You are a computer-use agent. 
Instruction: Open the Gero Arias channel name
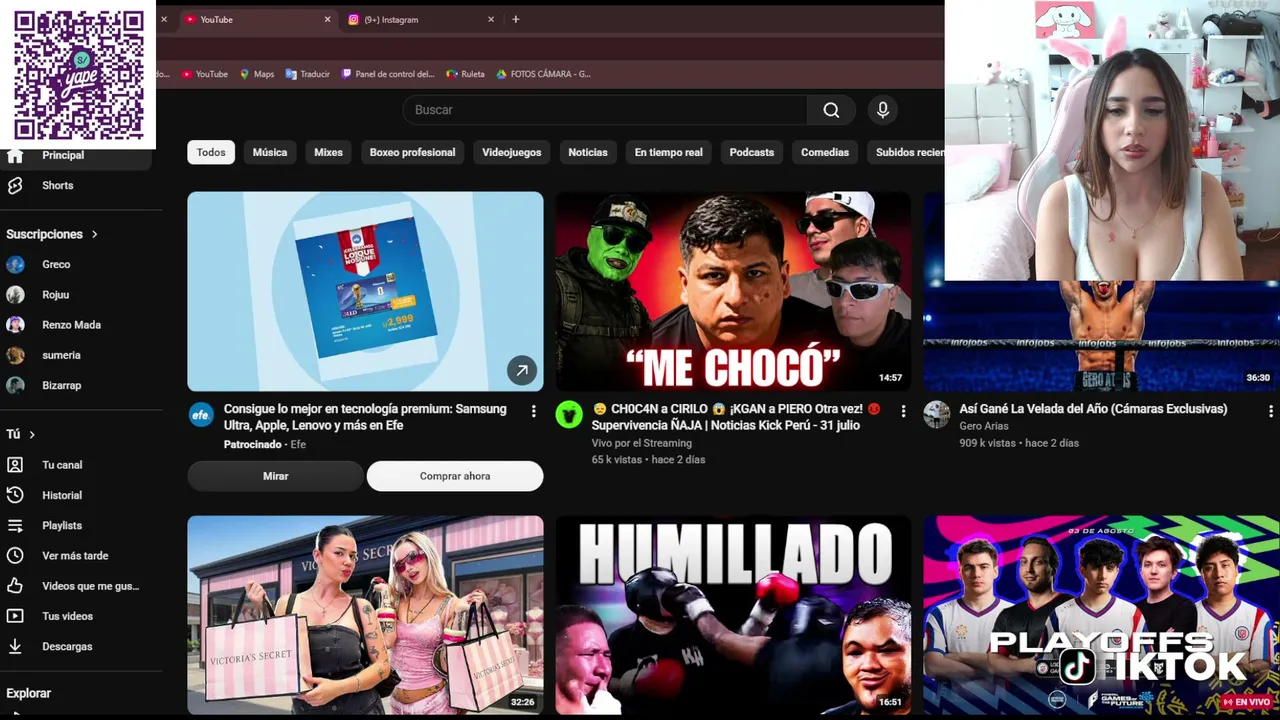[984, 426]
